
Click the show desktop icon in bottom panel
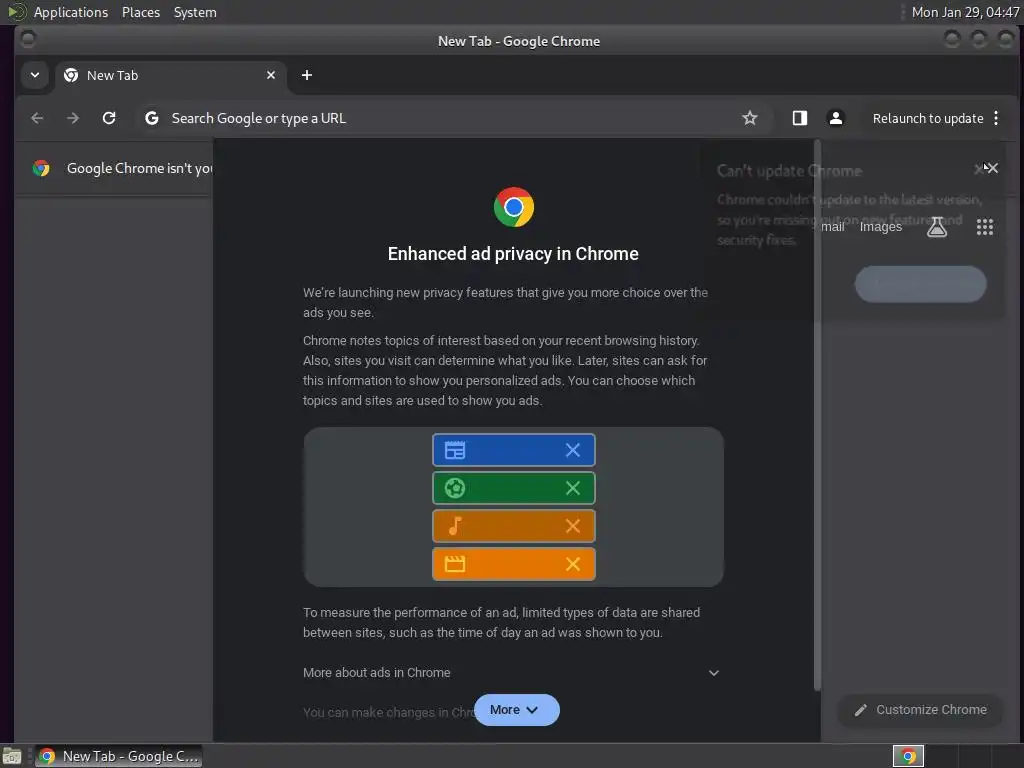pyautogui.click(x=12, y=757)
